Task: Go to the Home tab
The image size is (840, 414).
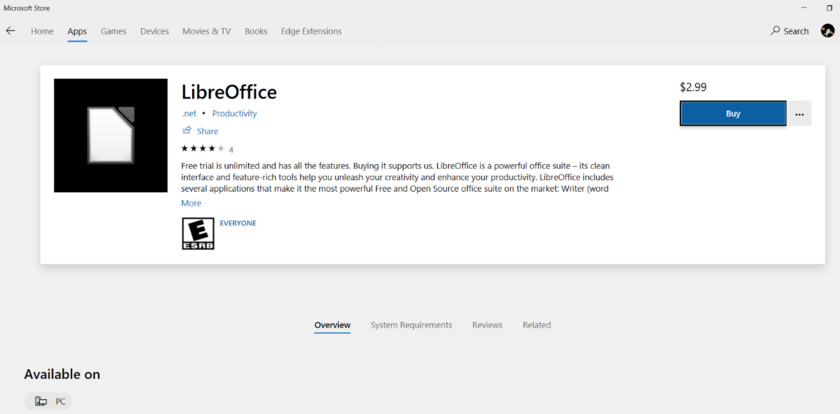Action: tap(42, 31)
